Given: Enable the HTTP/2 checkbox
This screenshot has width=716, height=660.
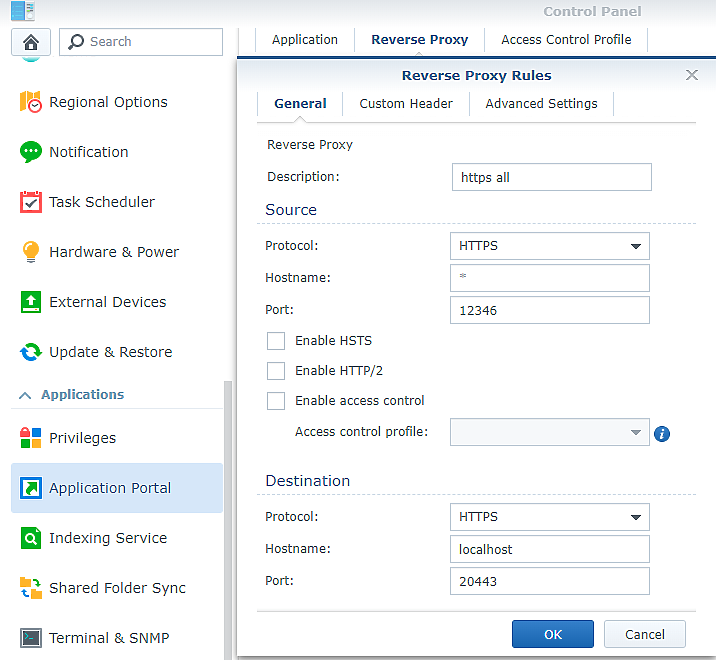Looking at the screenshot, I should (x=276, y=371).
